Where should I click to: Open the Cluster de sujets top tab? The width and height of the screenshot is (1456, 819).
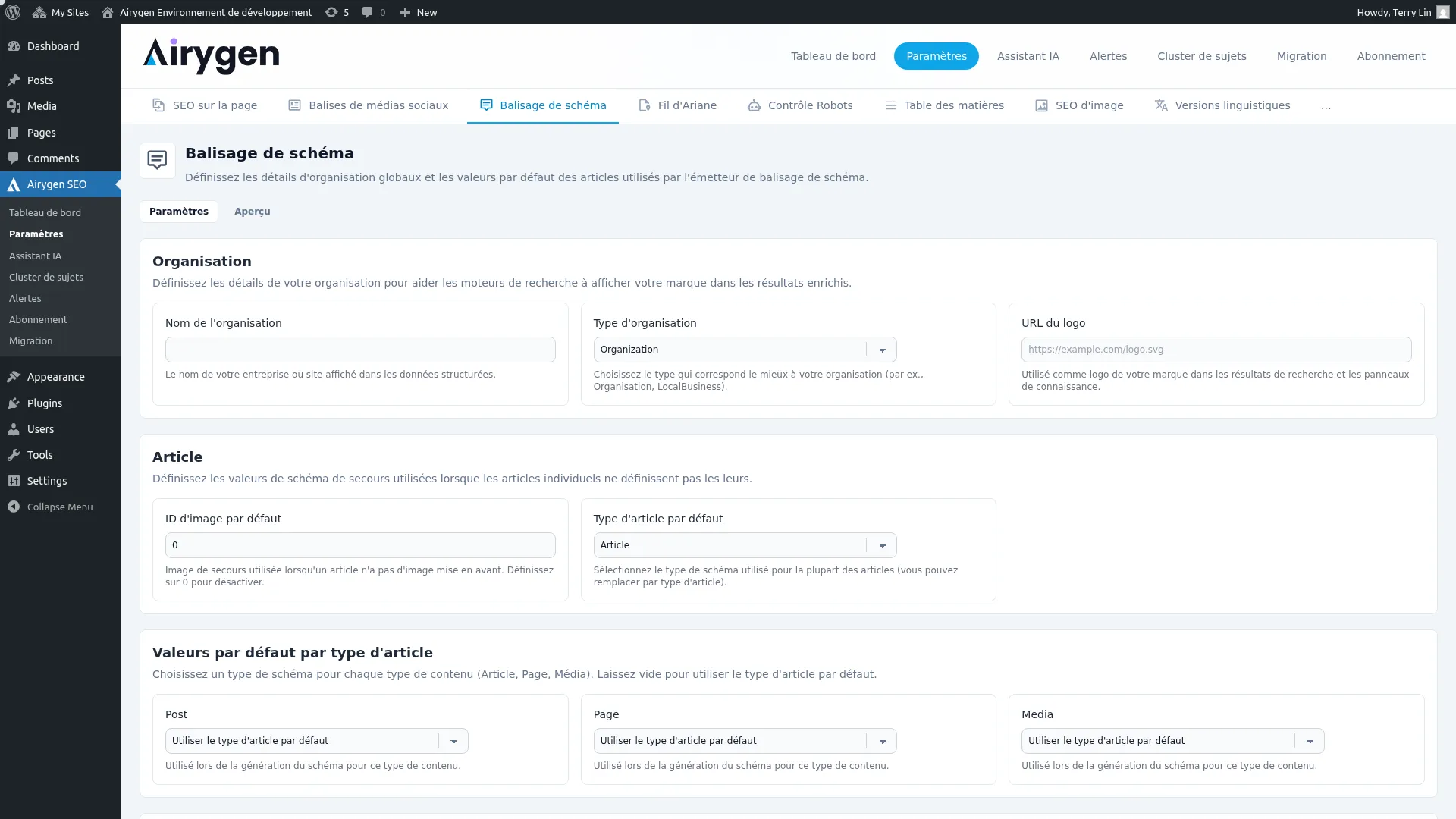[1201, 56]
